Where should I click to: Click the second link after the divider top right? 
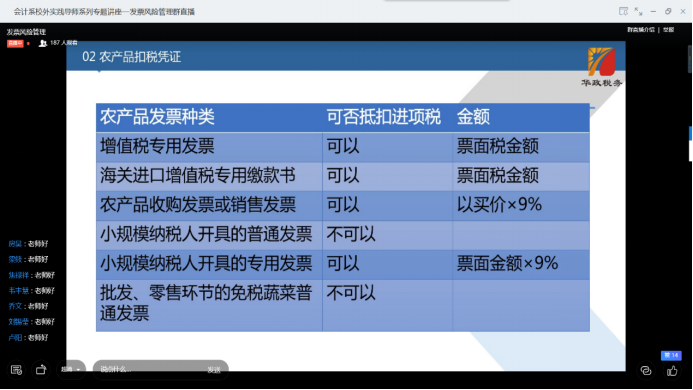tap(668, 30)
